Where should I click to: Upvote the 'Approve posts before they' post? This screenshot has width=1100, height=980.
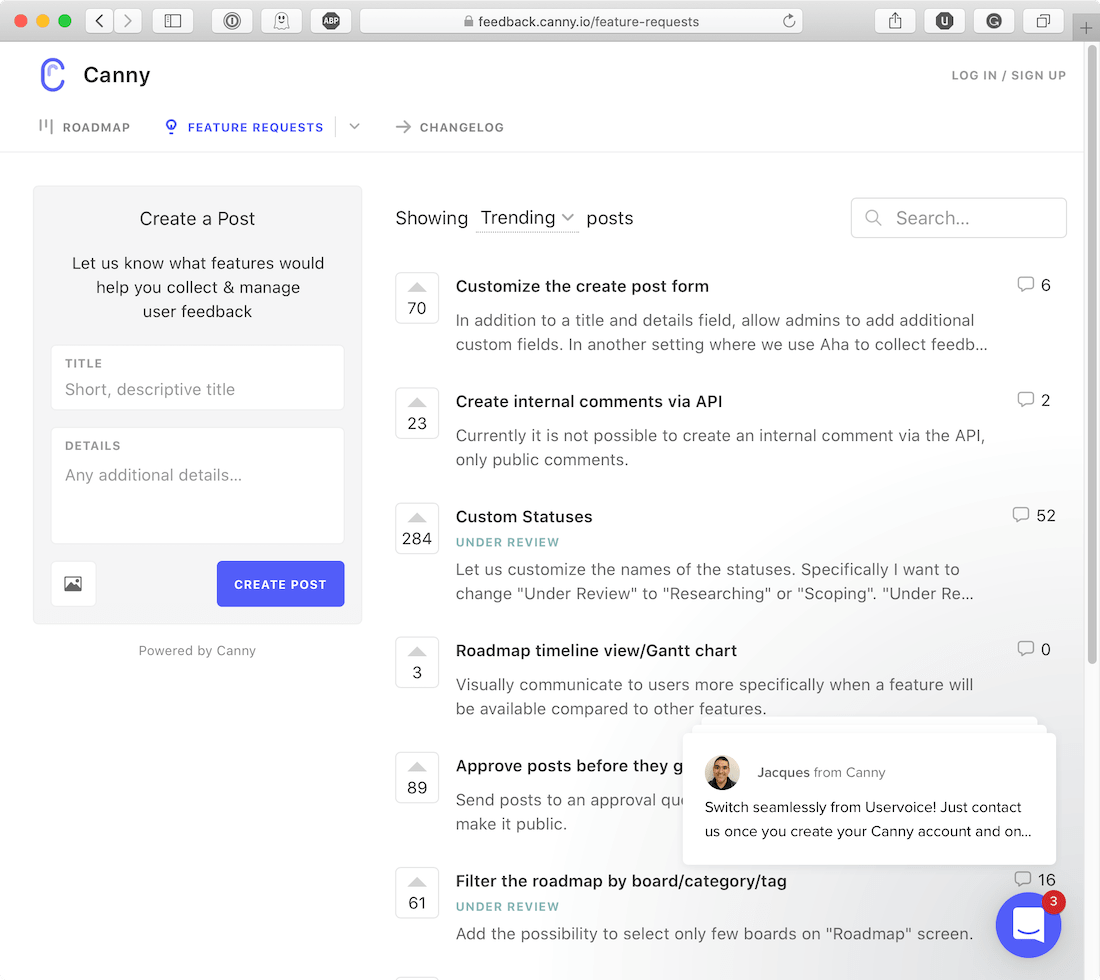click(x=417, y=777)
